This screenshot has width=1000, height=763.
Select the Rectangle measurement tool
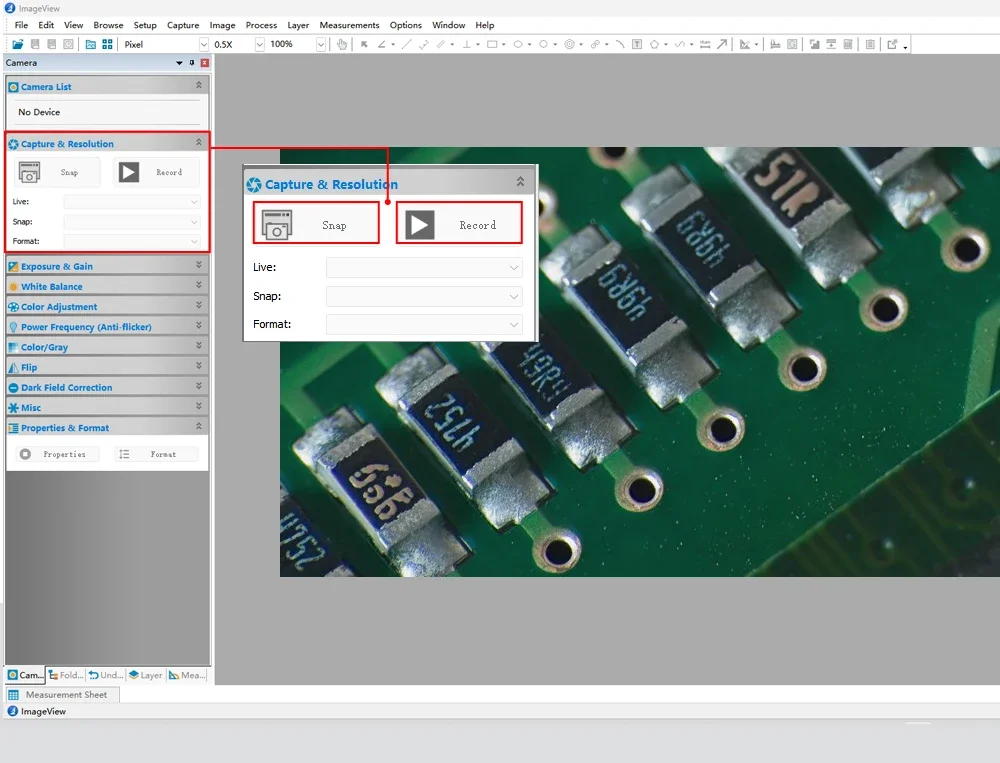[492, 44]
